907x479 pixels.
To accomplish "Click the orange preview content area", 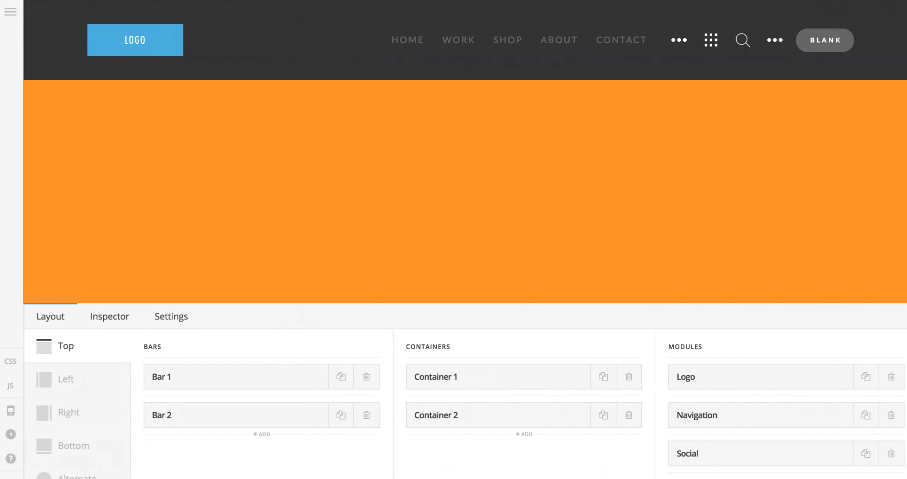I will pos(465,191).
